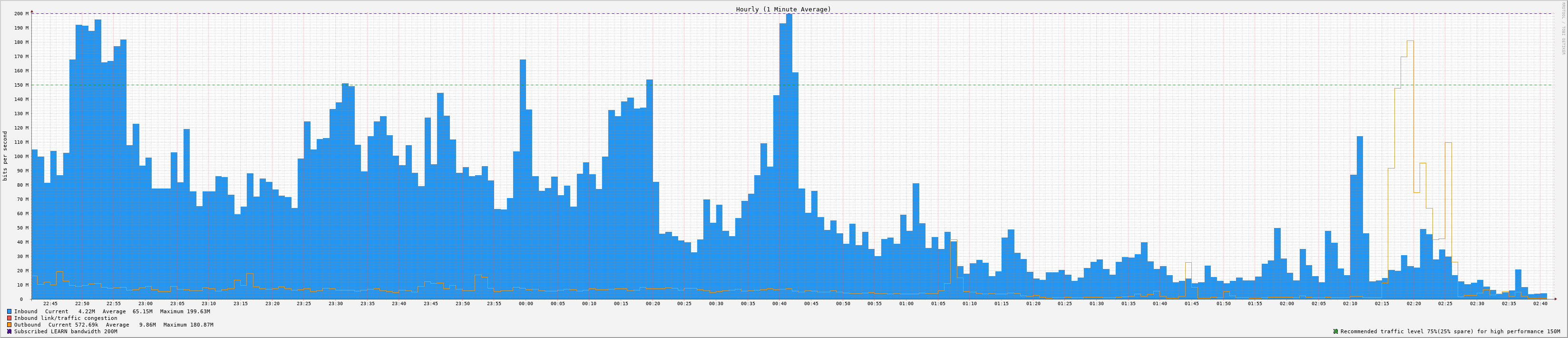Image resolution: width=1568 pixels, height=338 pixels.
Task: Click the green Recommended traffic level marker
Action: 1335,331
